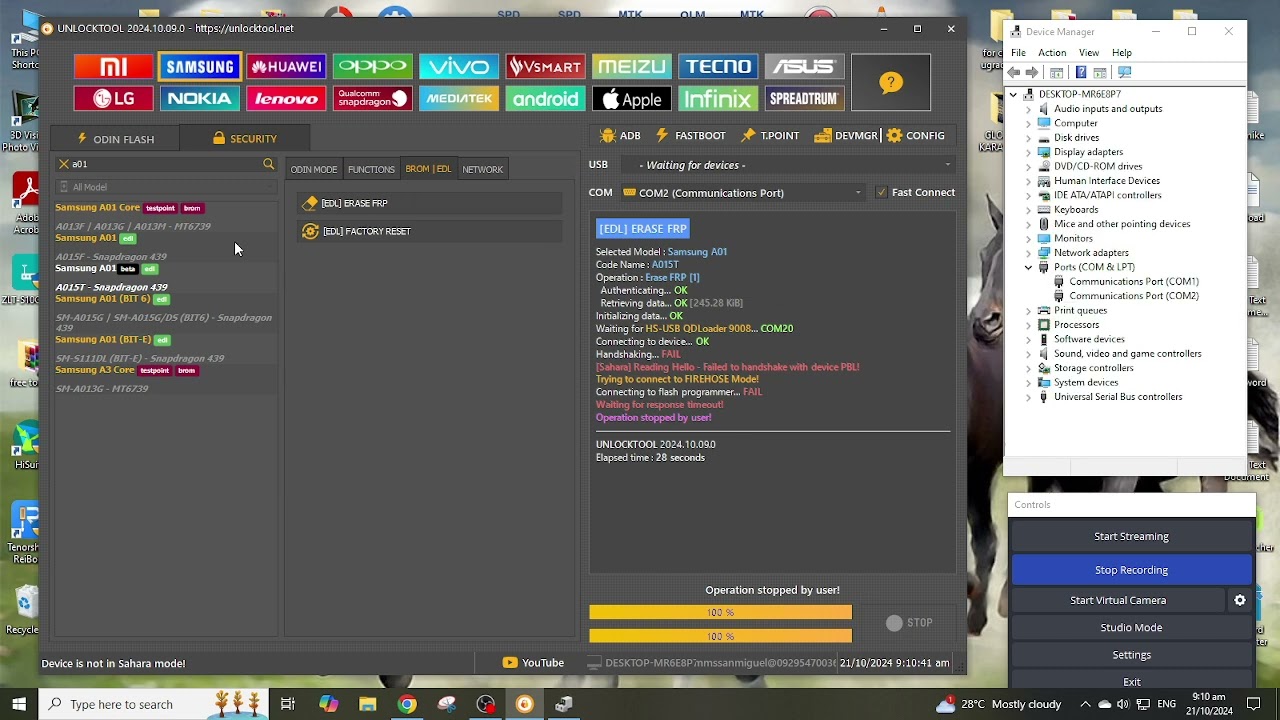Screen dimensions: 1280x720
Task: Click the Device Manager help toolbar icon
Action: click(x=1080, y=72)
